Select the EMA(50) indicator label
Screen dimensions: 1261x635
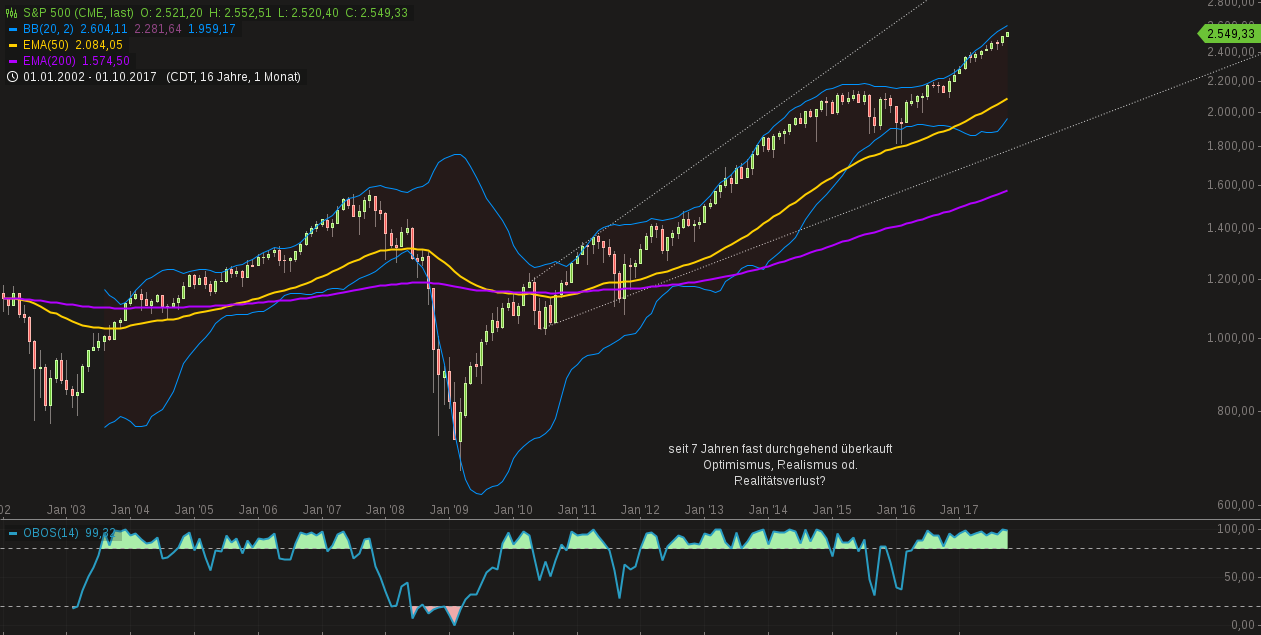click(46, 45)
